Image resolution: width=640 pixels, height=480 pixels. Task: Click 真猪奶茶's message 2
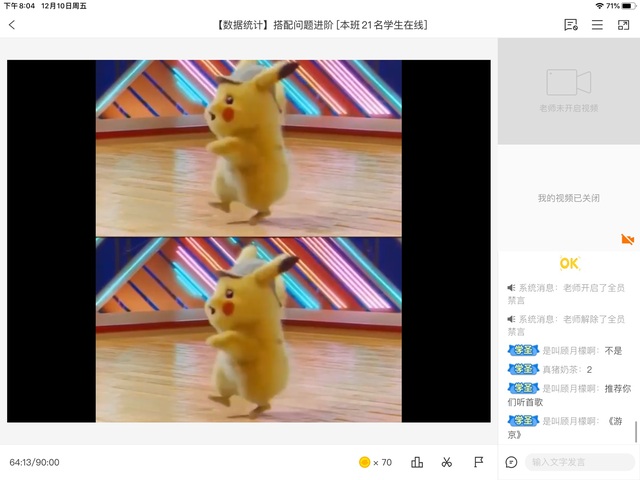tap(589, 369)
